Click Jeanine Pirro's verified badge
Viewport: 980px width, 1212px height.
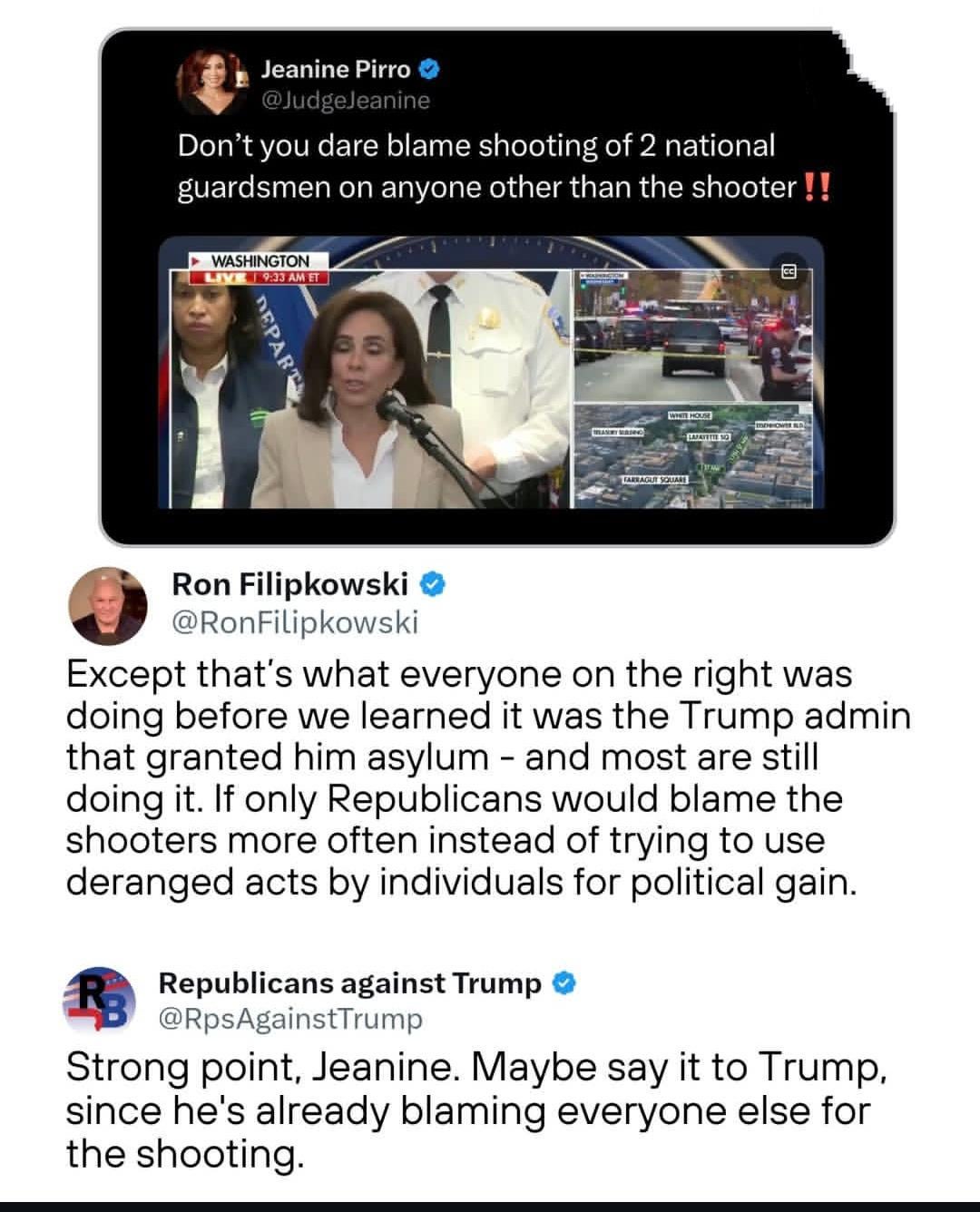[429, 69]
